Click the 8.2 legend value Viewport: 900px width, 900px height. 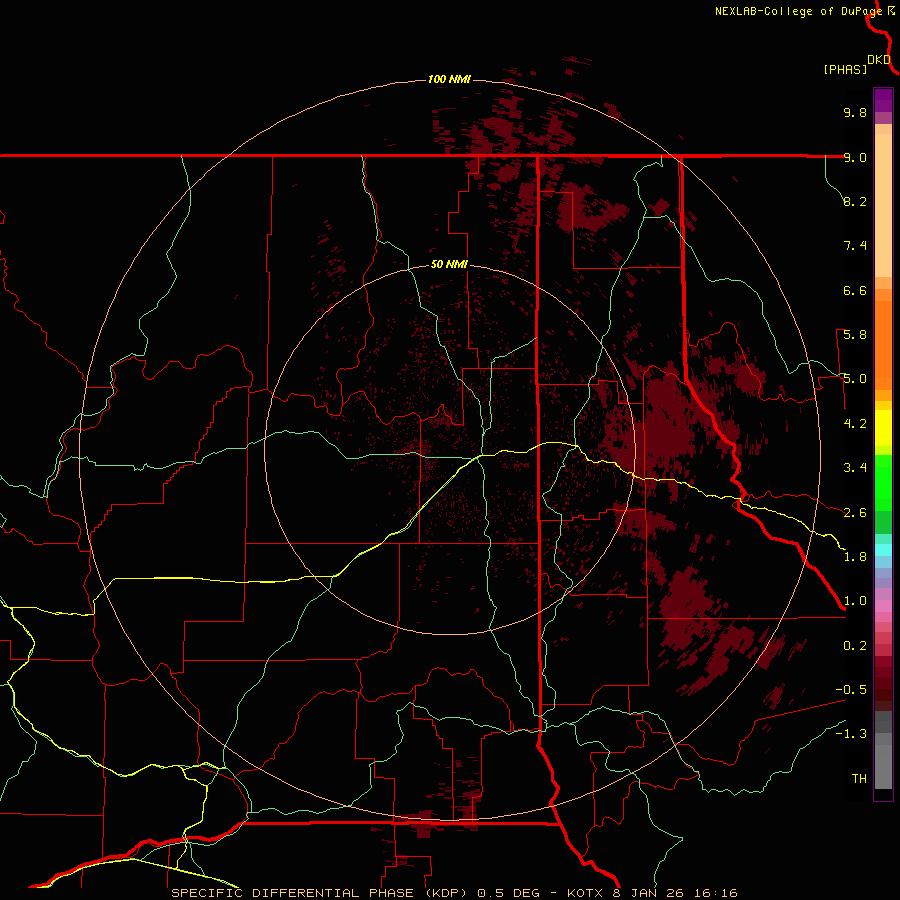[855, 201]
